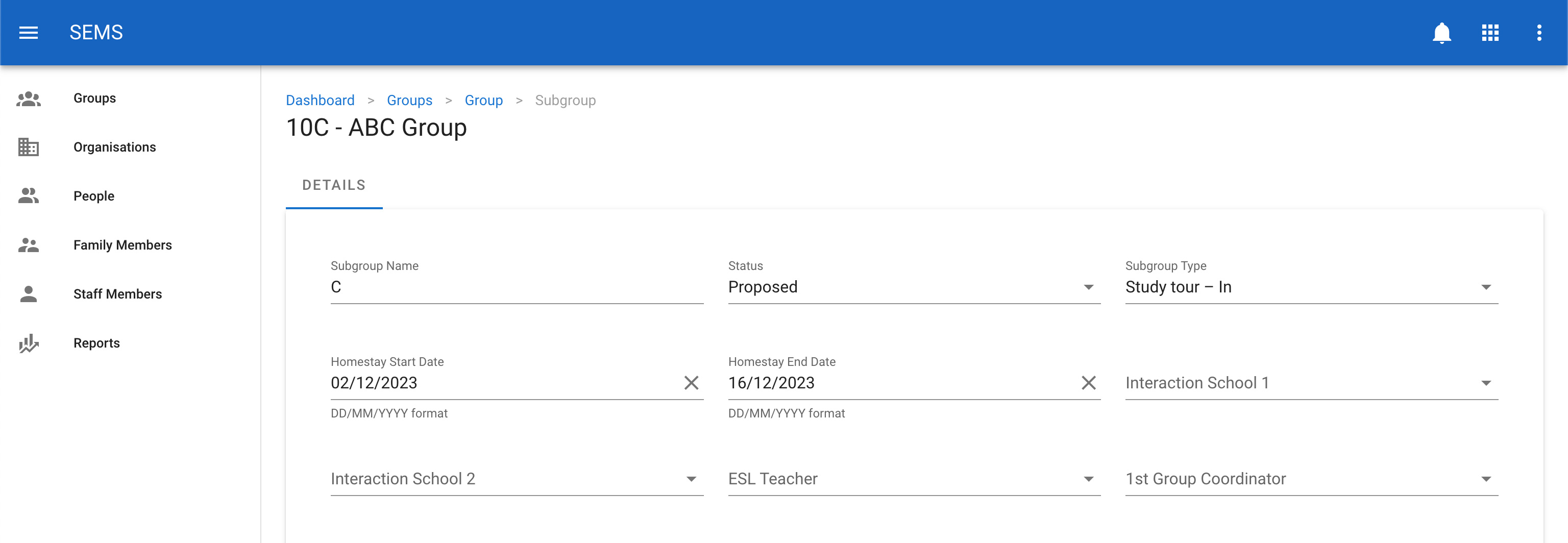This screenshot has height=543, width=1568.
Task: Follow the Dashboard breadcrumb link
Action: pyautogui.click(x=320, y=101)
